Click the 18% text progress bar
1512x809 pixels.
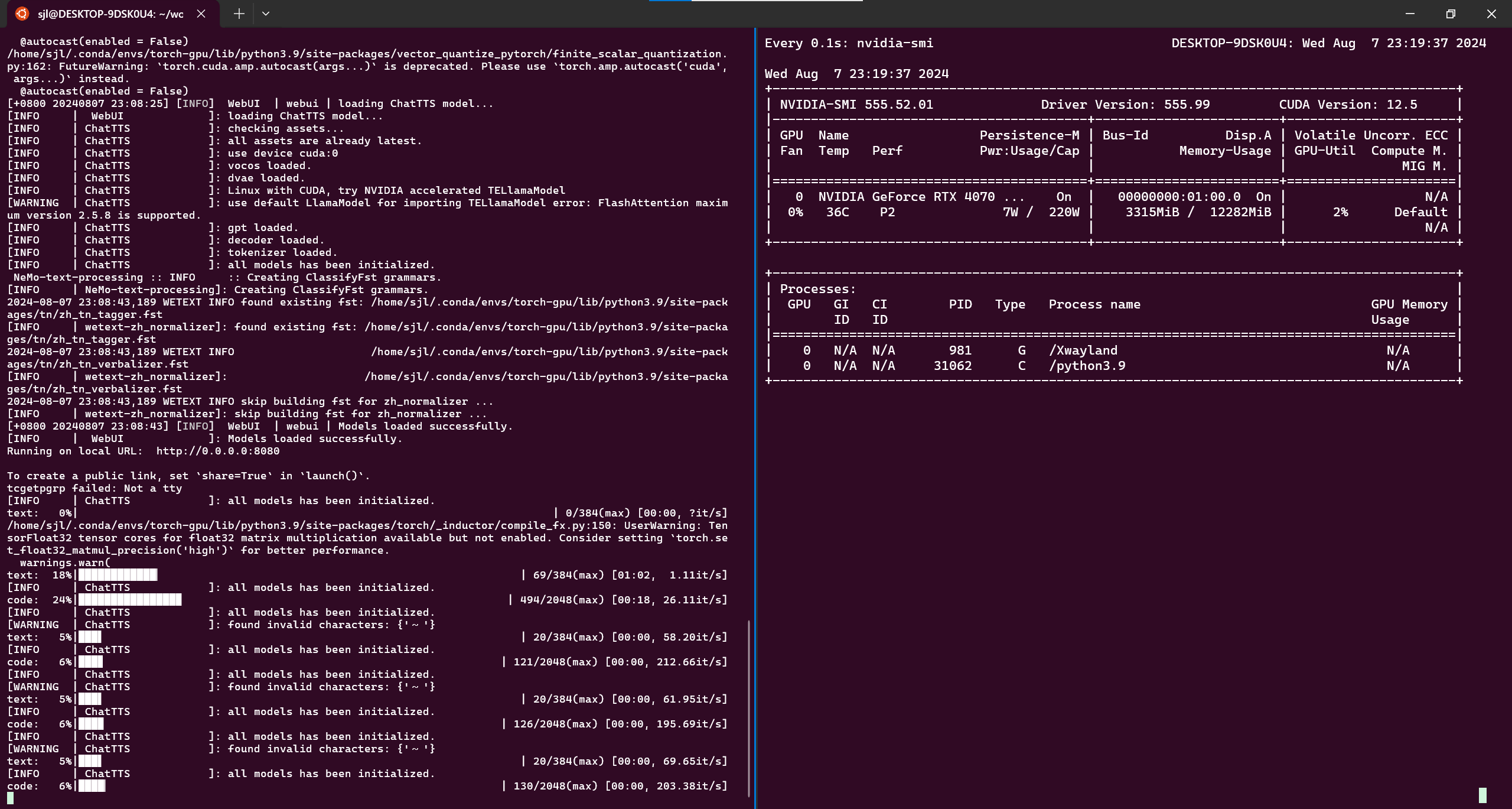118,575
